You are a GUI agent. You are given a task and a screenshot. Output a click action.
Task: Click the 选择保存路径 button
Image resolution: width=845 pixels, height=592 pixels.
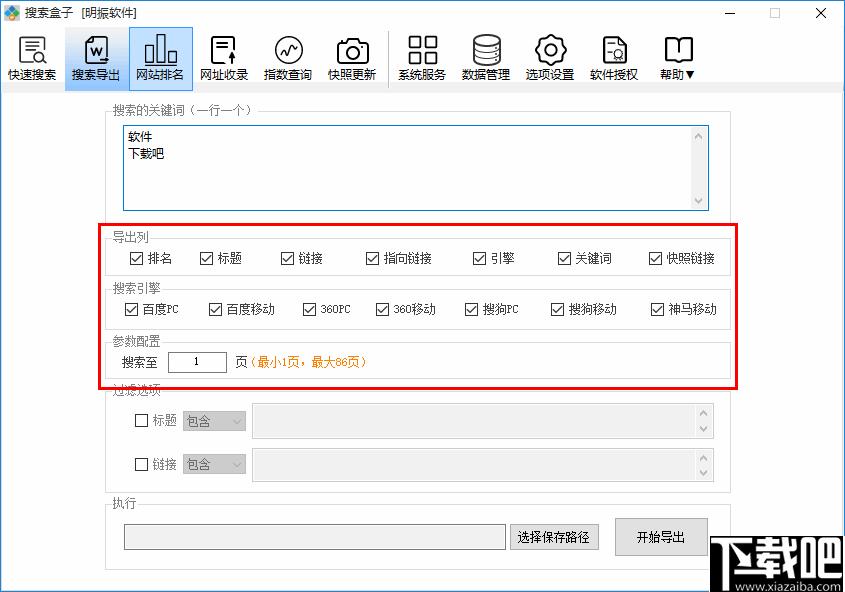coord(554,537)
